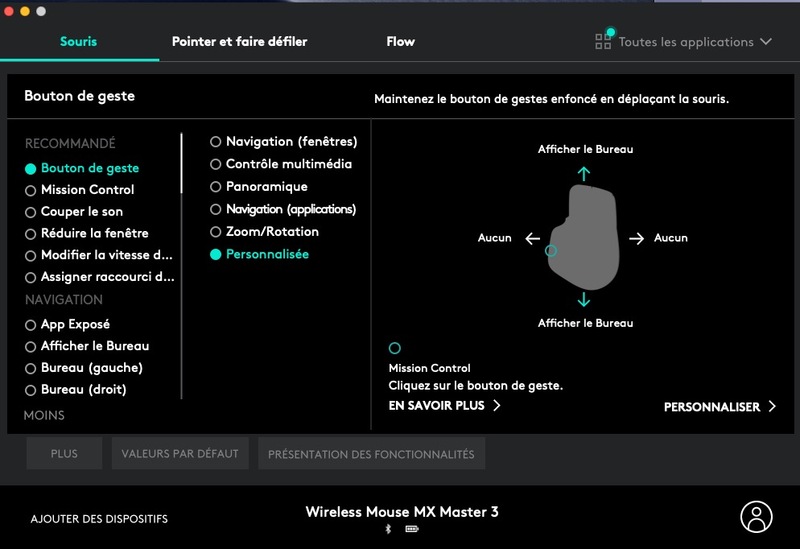800x549 pixels.
Task: Select Bouton de geste radio option
Action: tap(82, 168)
